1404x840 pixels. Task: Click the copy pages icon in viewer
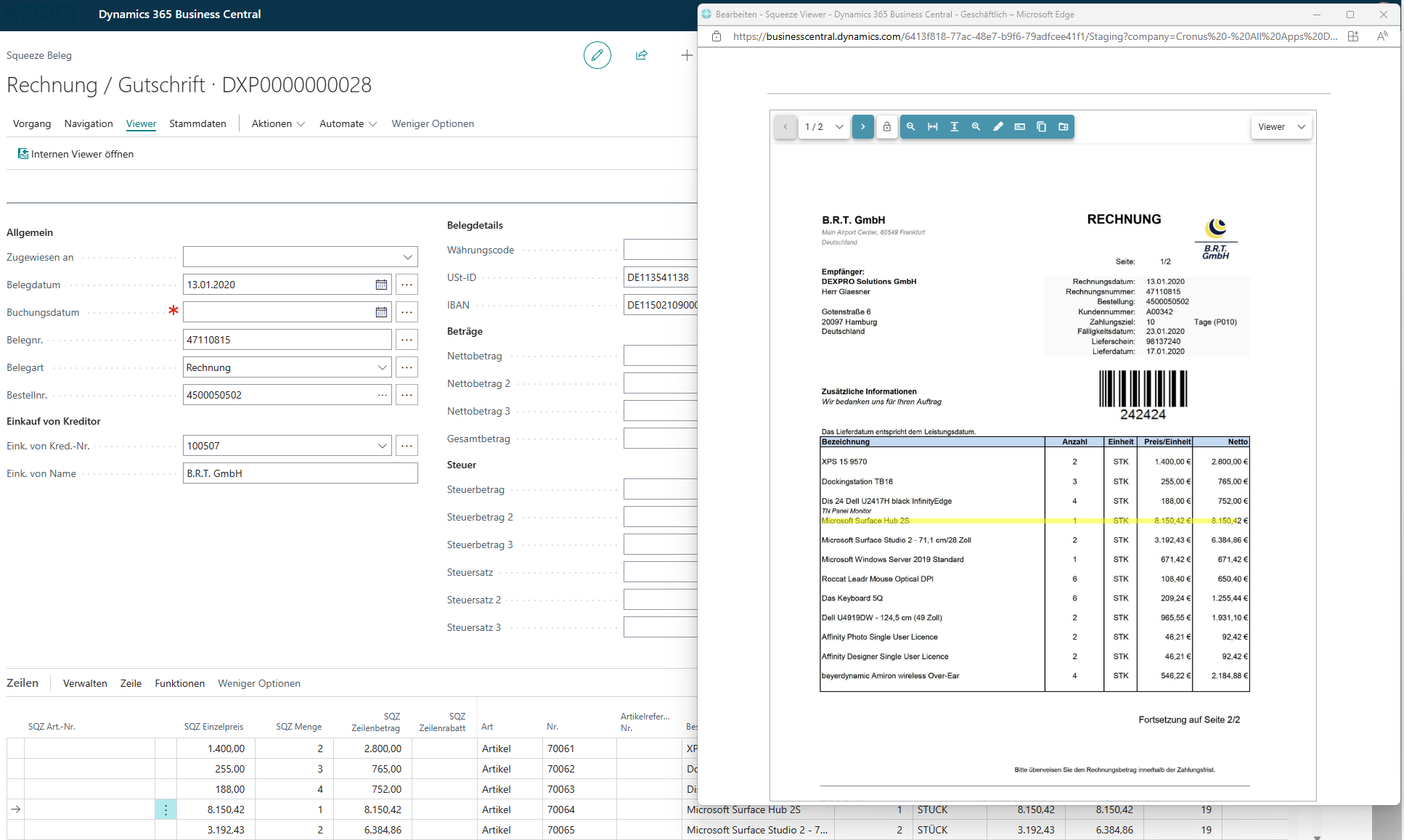coord(1042,126)
